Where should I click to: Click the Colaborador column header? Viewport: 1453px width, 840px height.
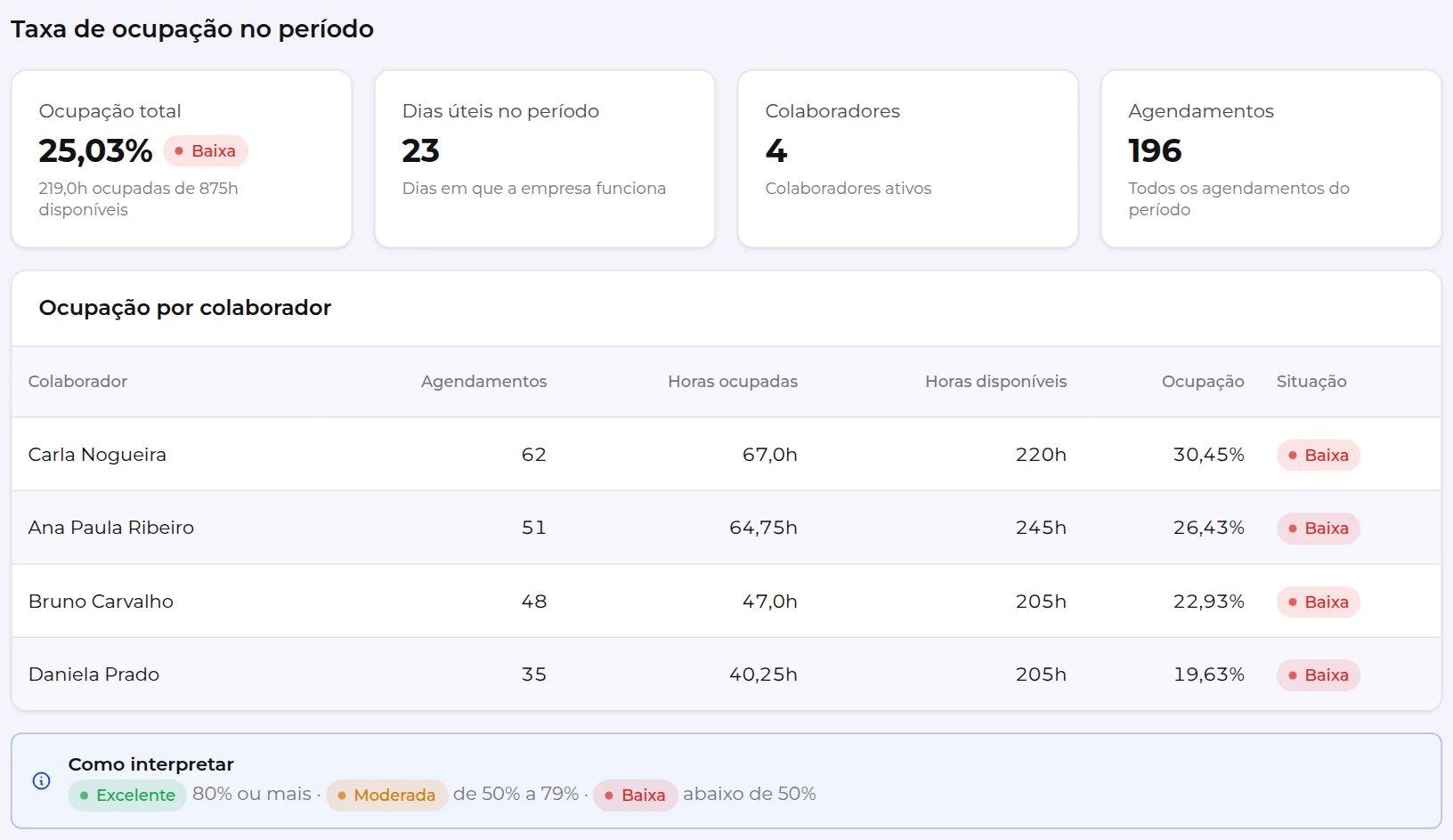tap(77, 382)
